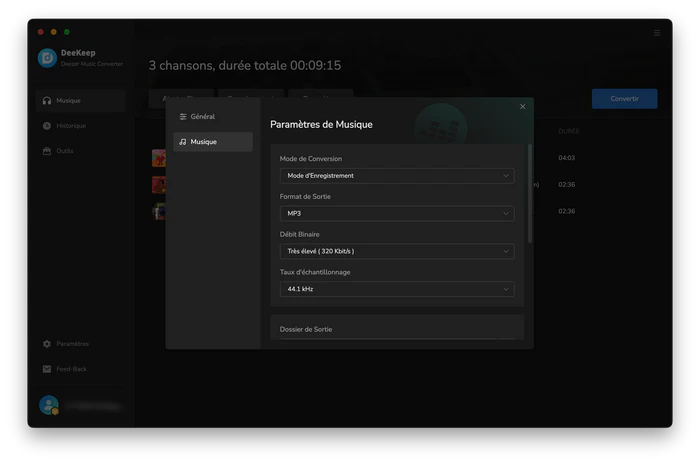The height and width of the screenshot is (464, 700).
Task: Open Feed-Back in the sidebar
Action: pyautogui.click(x=81, y=369)
